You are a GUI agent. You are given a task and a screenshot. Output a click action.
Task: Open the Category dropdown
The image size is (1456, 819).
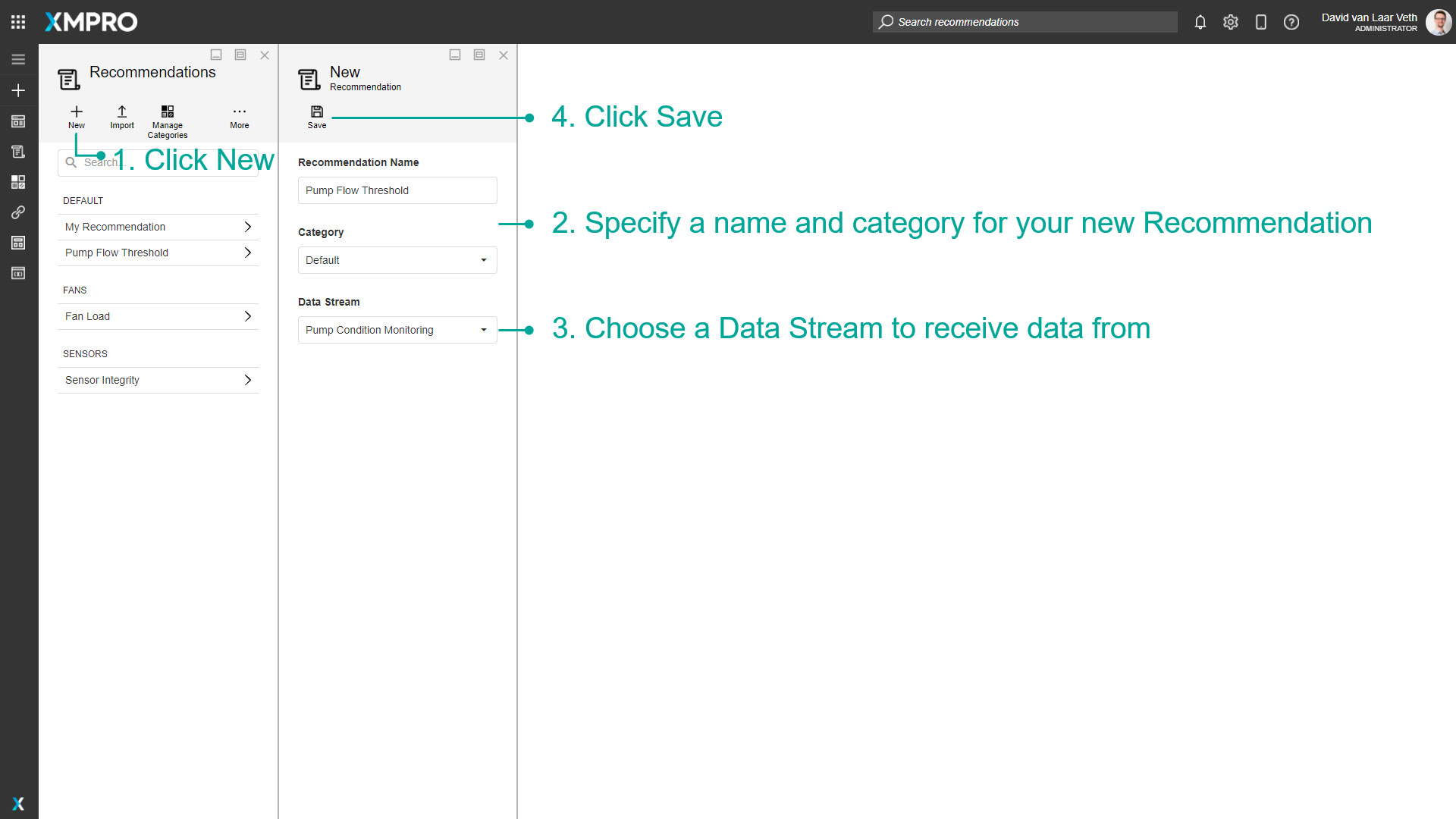point(397,260)
